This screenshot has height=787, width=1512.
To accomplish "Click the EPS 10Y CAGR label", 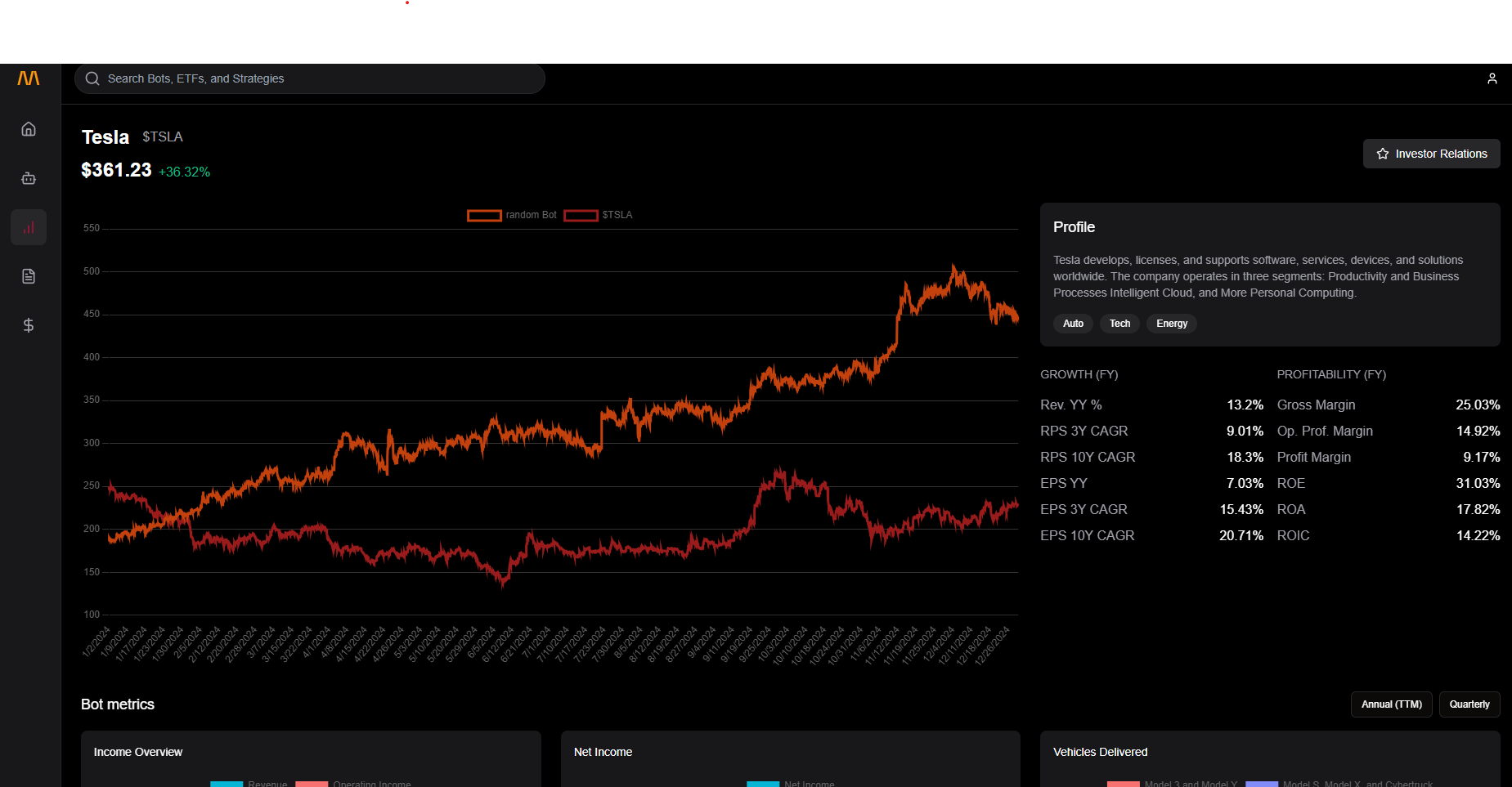I will tap(1088, 536).
